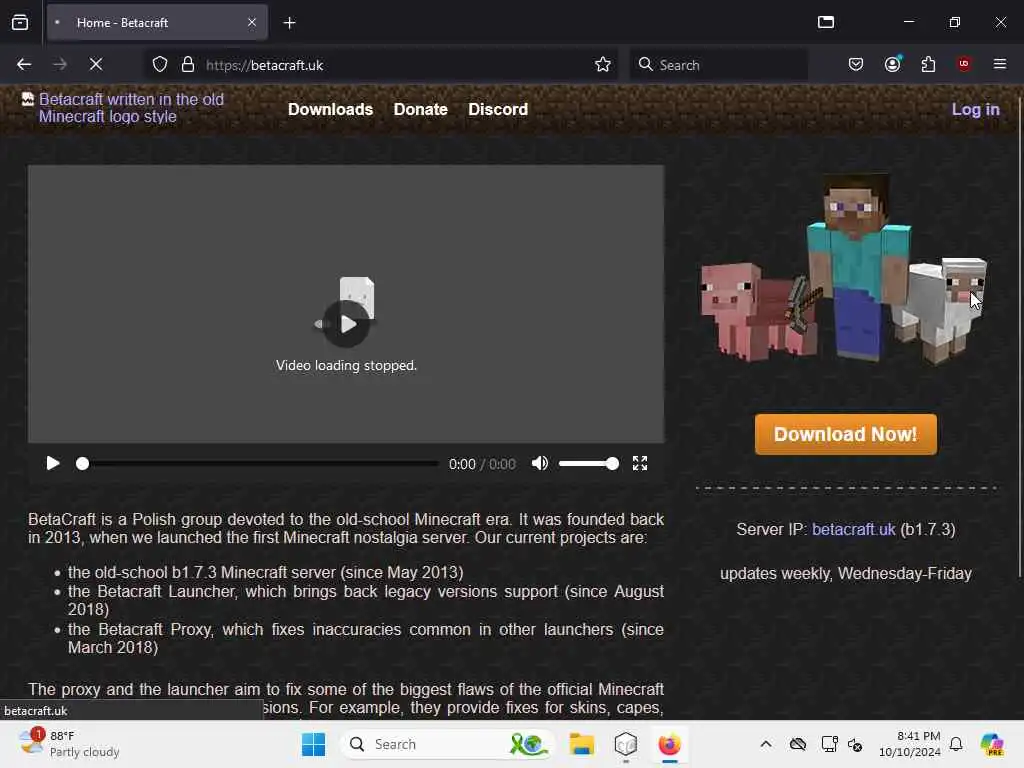Switch to Firefox on taskbar

coord(669,744)
